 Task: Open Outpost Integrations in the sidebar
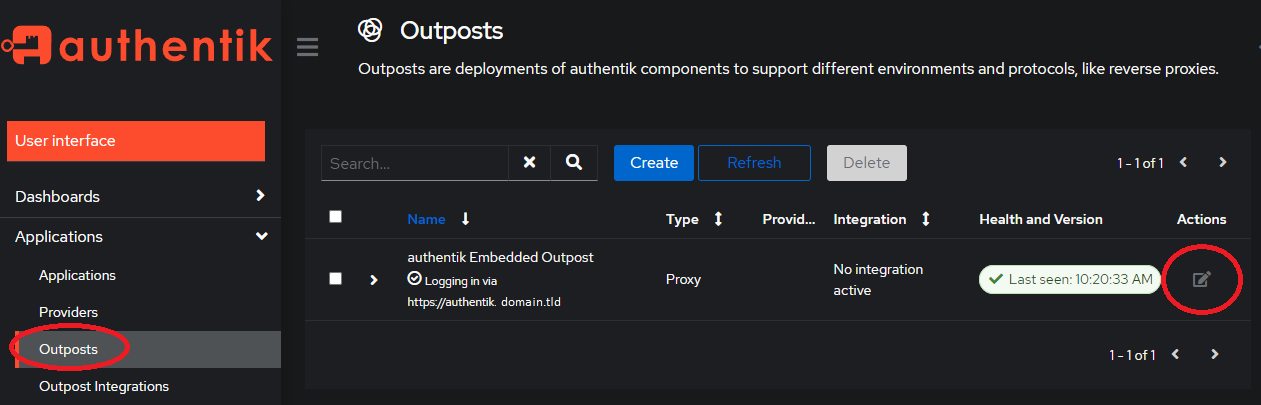coord(104,386)
